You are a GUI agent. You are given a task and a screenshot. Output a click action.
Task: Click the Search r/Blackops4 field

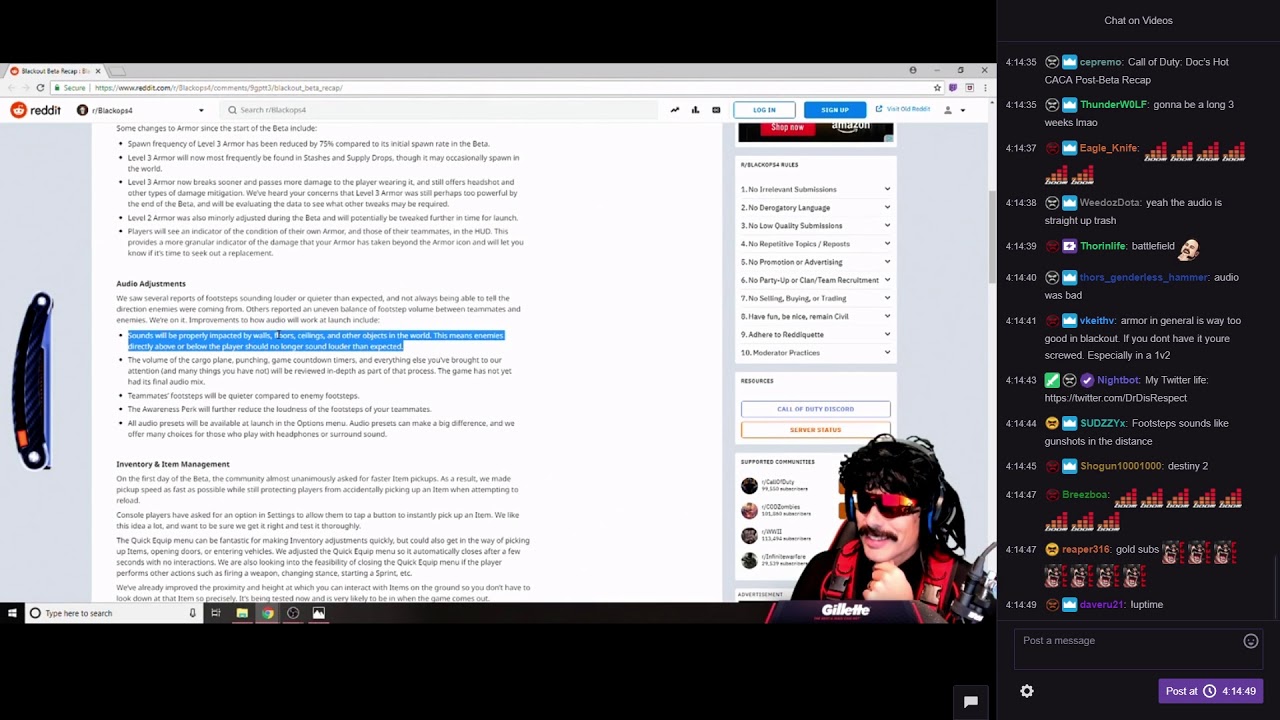(440, 110)
